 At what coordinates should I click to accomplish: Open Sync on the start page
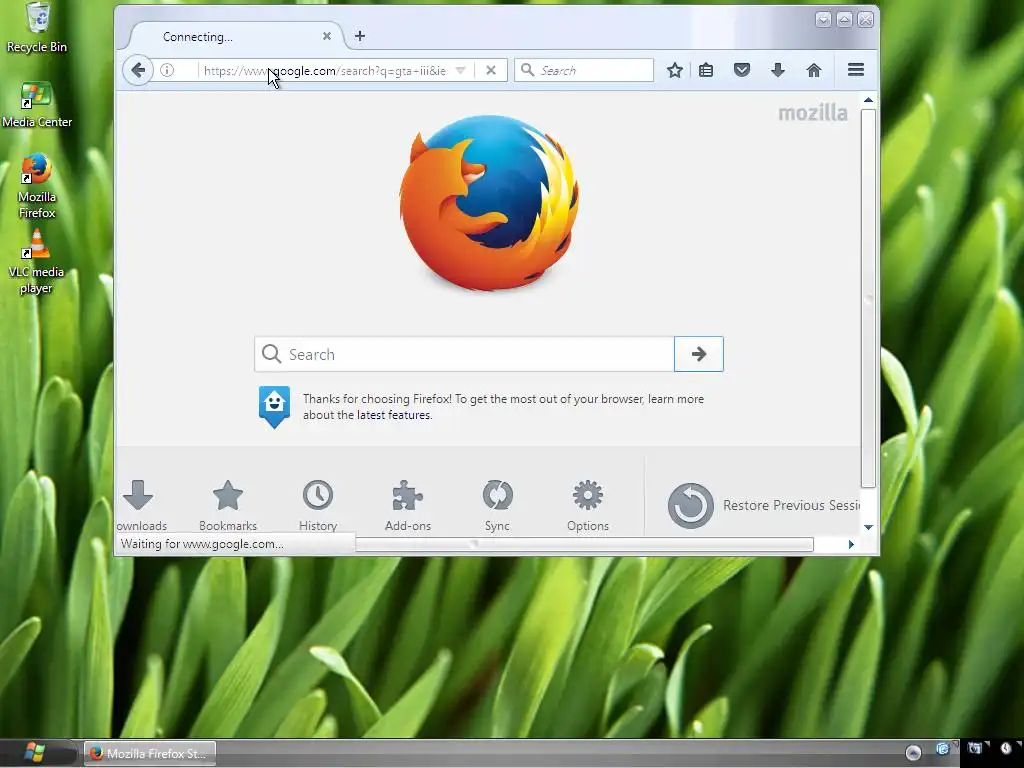click(x=497, y=505)
